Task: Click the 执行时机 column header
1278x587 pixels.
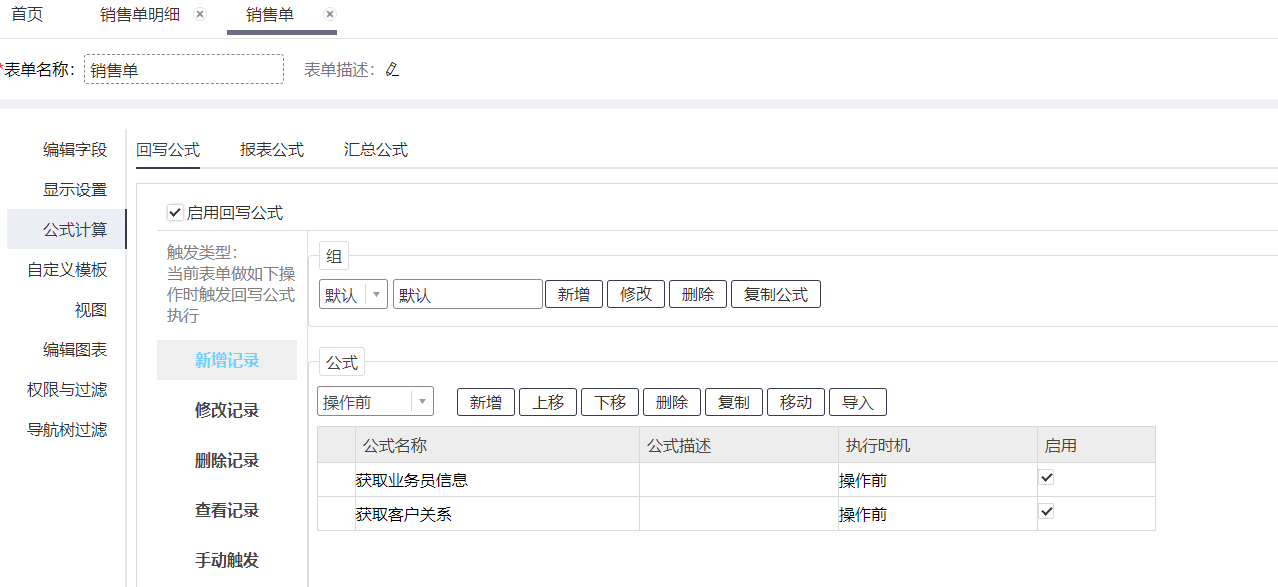Action: pyautogui.click(x=938, y=445)
